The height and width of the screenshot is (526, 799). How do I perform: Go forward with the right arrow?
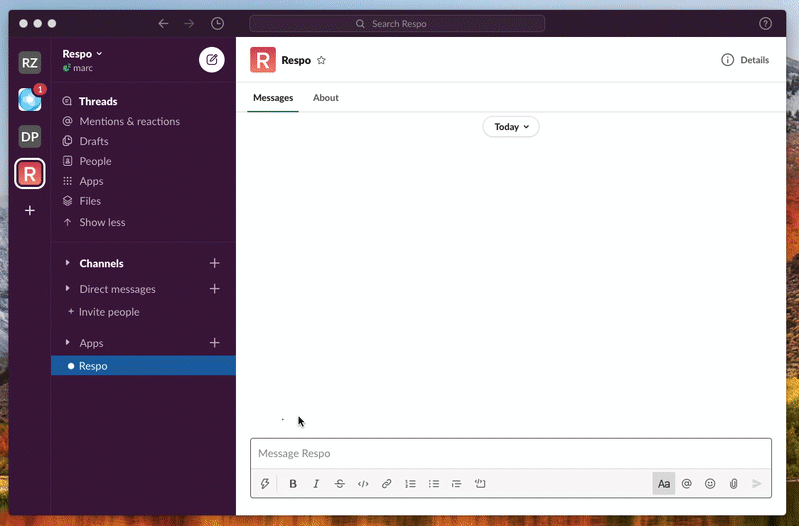click(189, 23)
